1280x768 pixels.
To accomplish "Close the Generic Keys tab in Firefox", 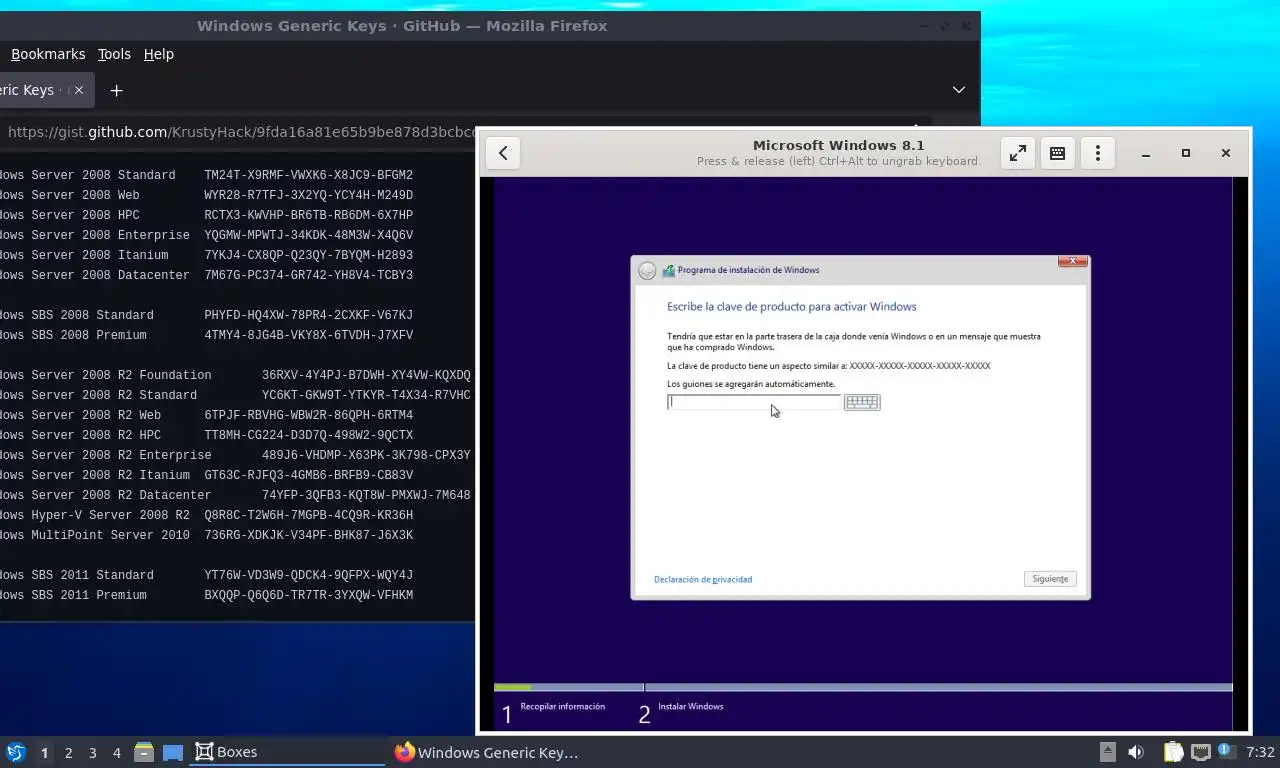I will (79, 90).
